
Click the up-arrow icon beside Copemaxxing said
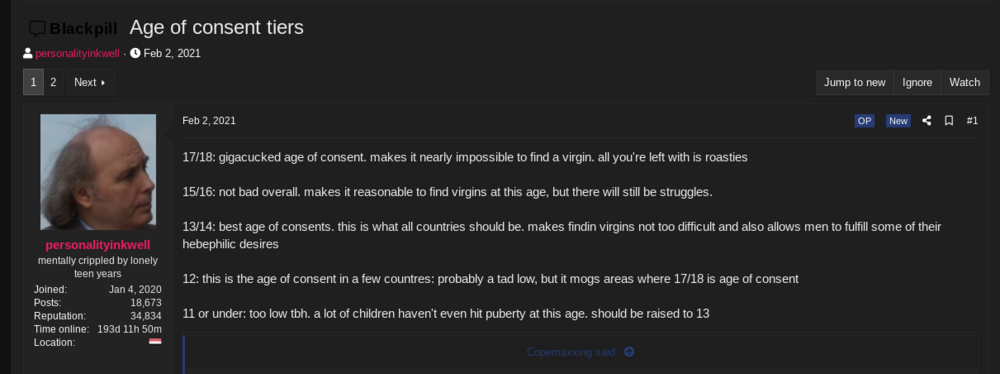pos(629,352)
